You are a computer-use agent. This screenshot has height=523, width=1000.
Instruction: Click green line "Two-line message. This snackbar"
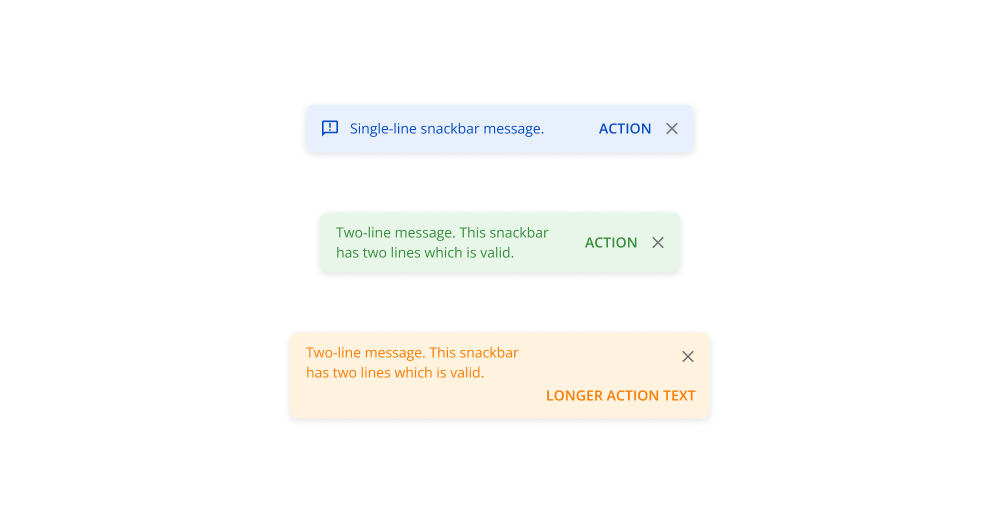click(442, 233)
